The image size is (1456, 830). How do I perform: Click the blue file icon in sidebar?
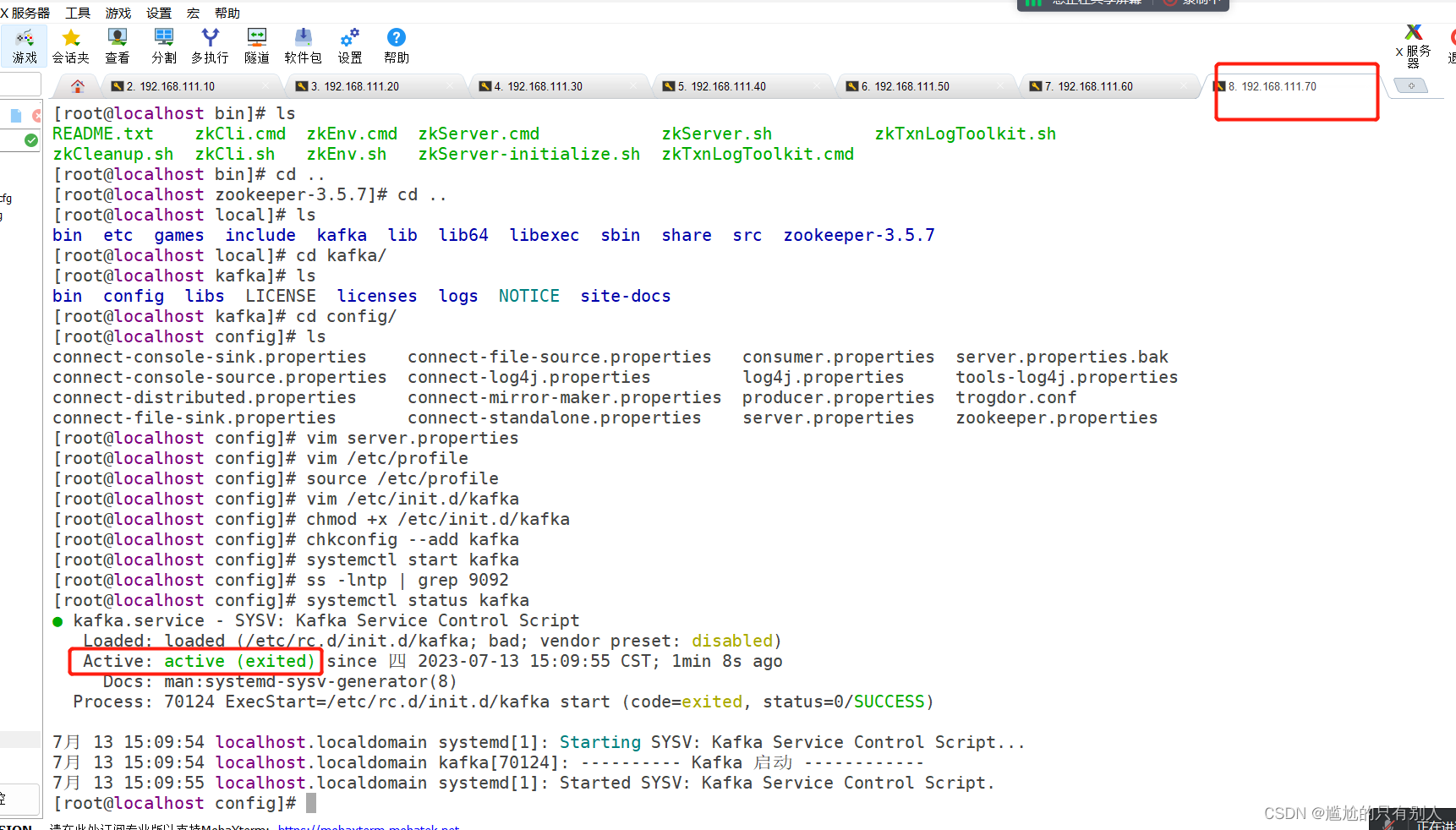pos(16,116)
